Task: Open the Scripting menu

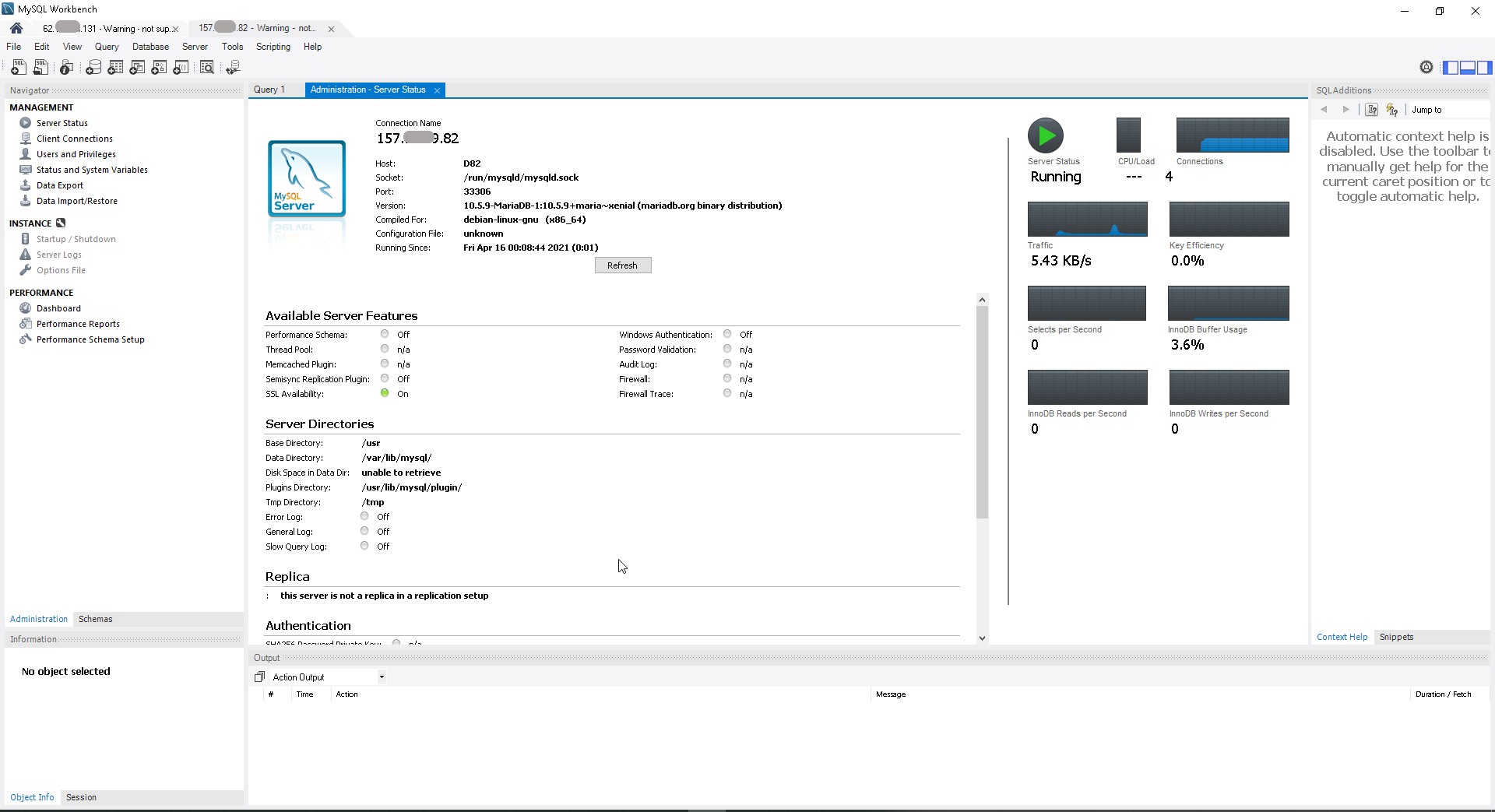Action: (x=273, y=47)
